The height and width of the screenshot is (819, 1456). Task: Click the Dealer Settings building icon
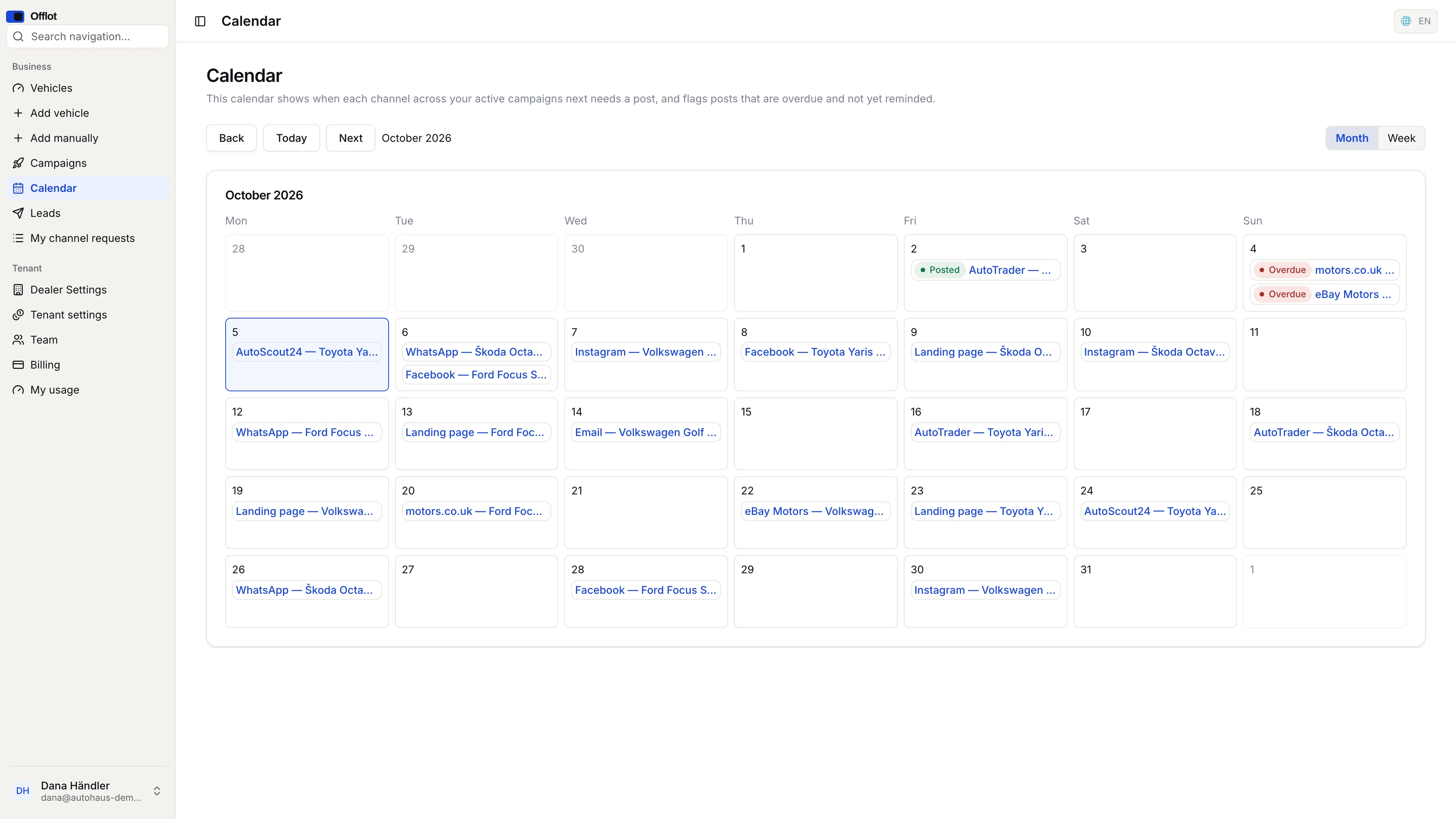pos(18,290)
